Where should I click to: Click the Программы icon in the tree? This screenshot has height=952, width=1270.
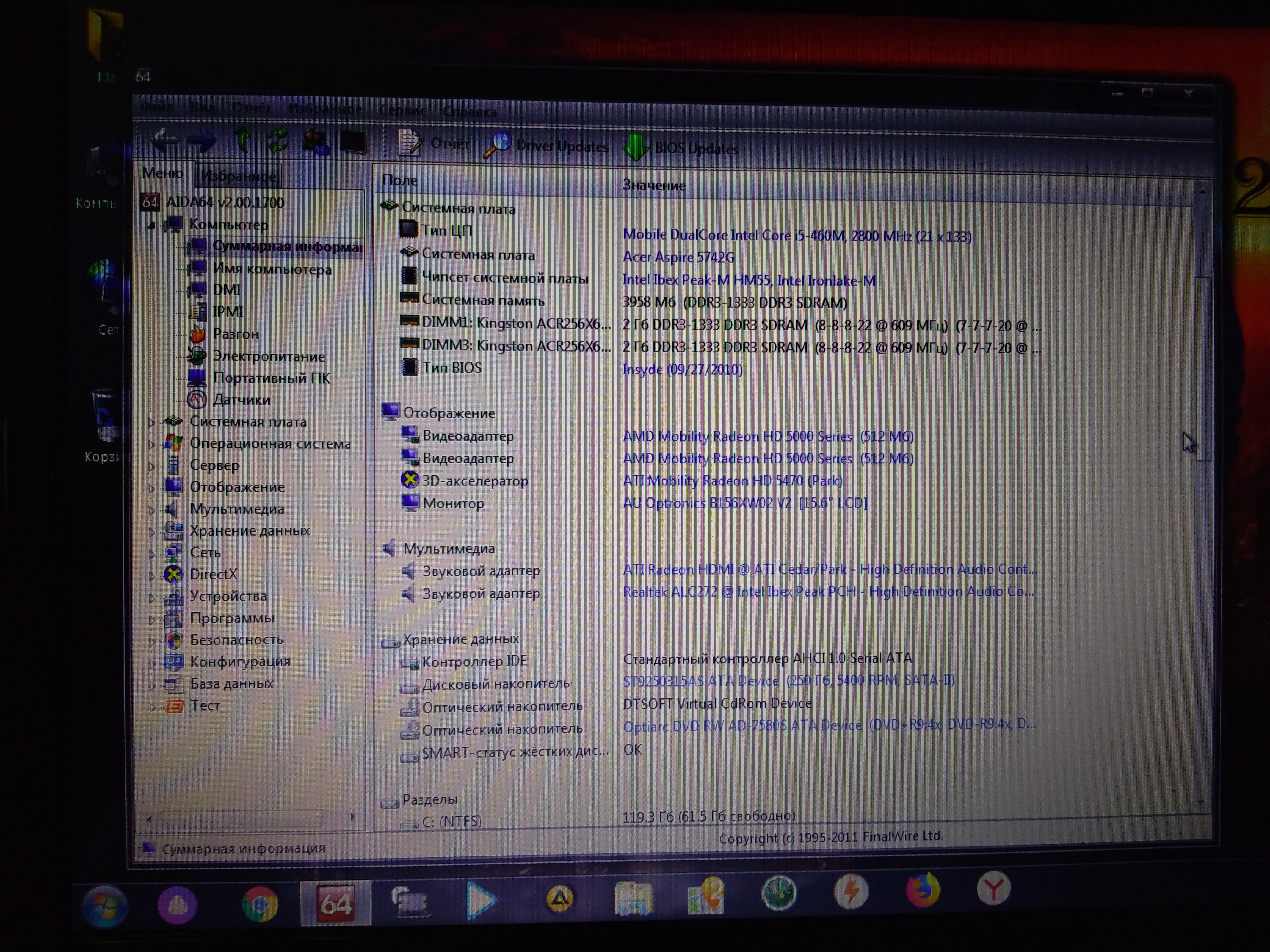(x=173, y=618)
